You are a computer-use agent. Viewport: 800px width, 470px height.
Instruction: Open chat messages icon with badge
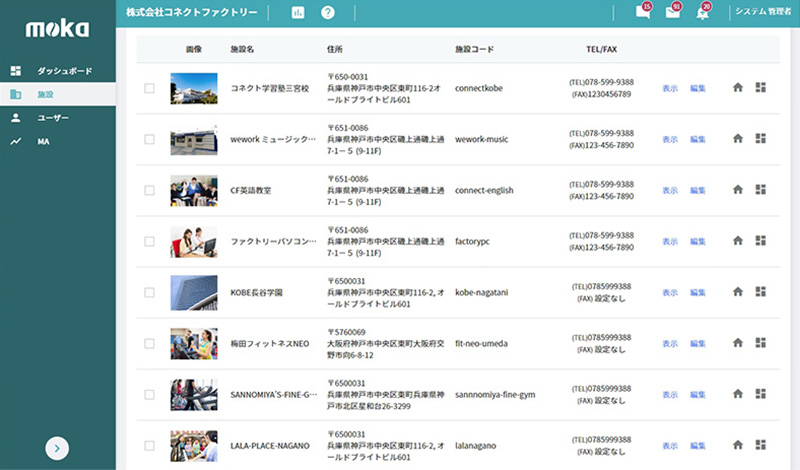(x=643, y=12)
